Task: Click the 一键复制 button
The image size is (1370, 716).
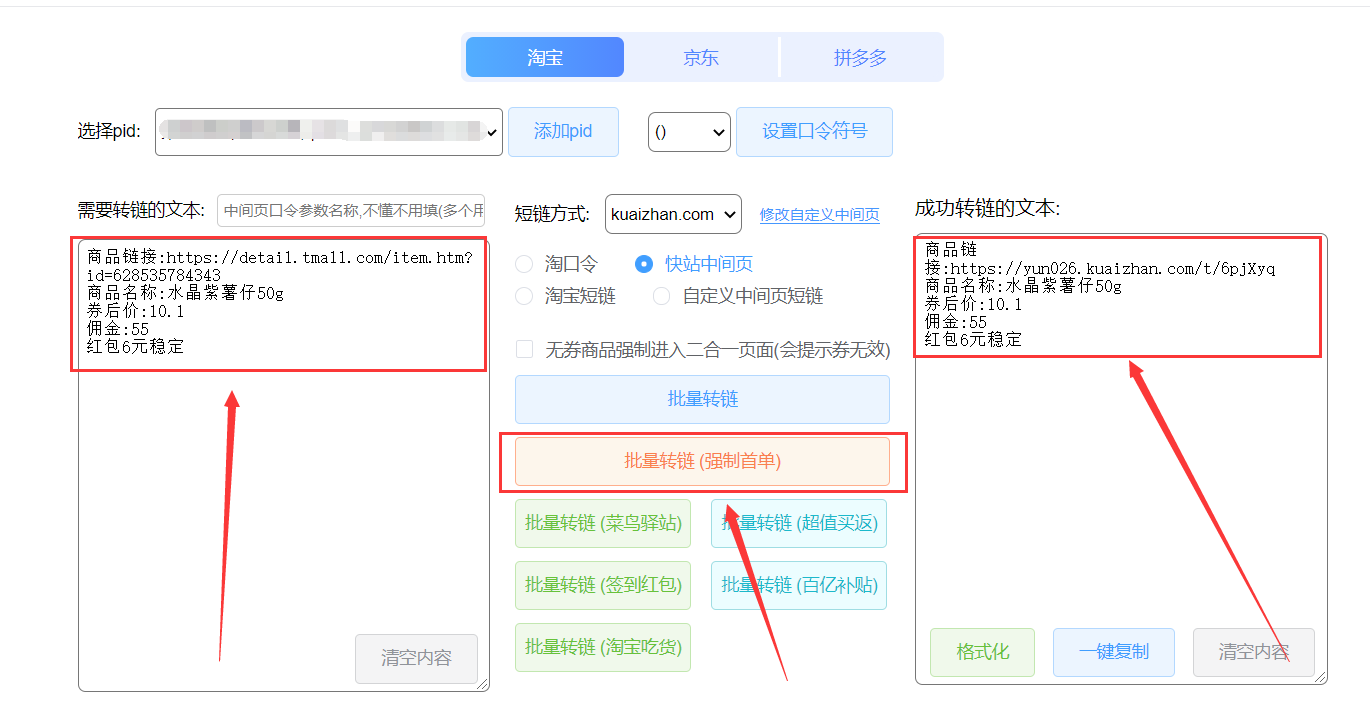Action: (1113, 652)
